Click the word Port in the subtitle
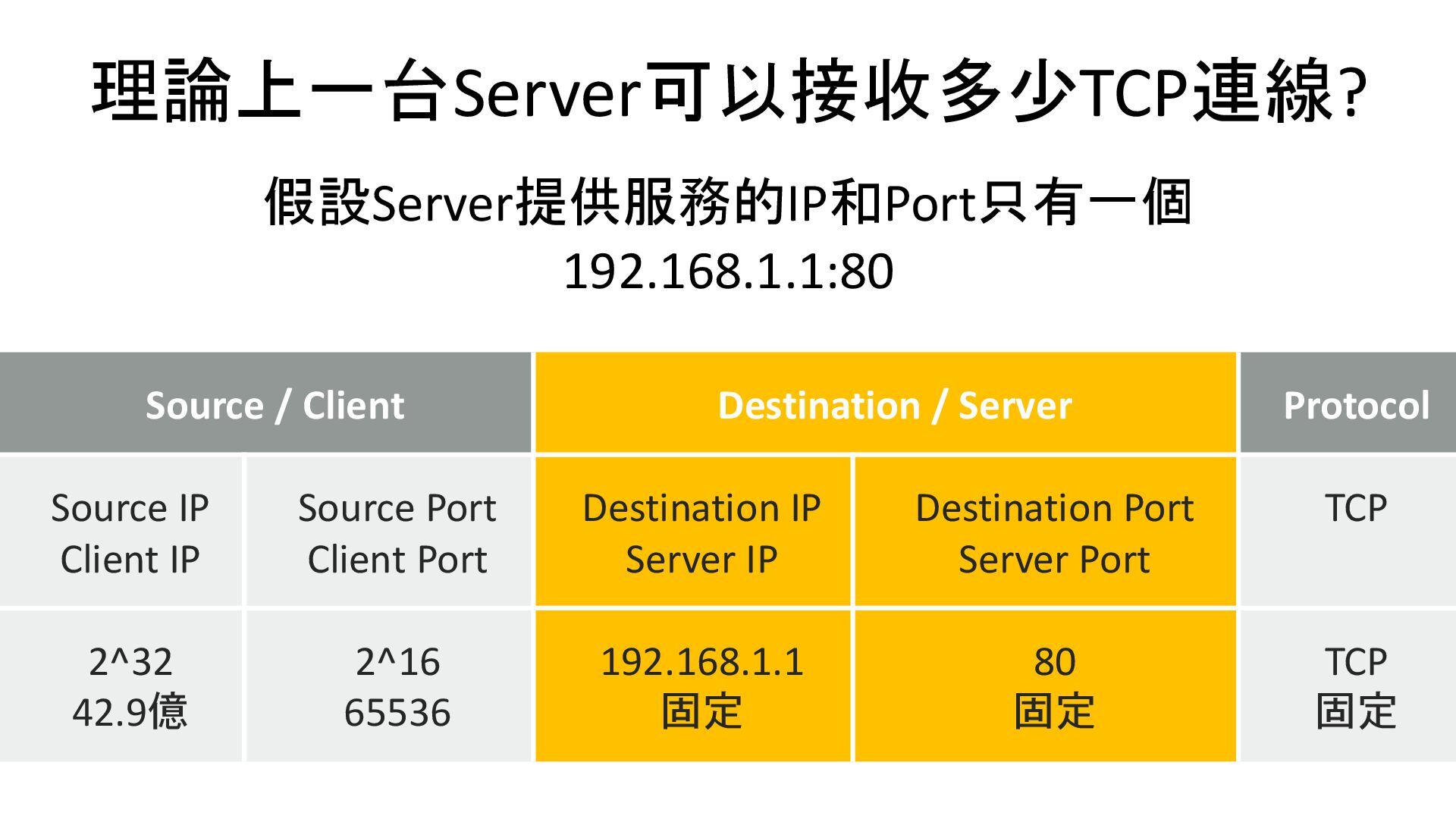Viewport: 1456px width, 819px height. click(x=930, y=204)
